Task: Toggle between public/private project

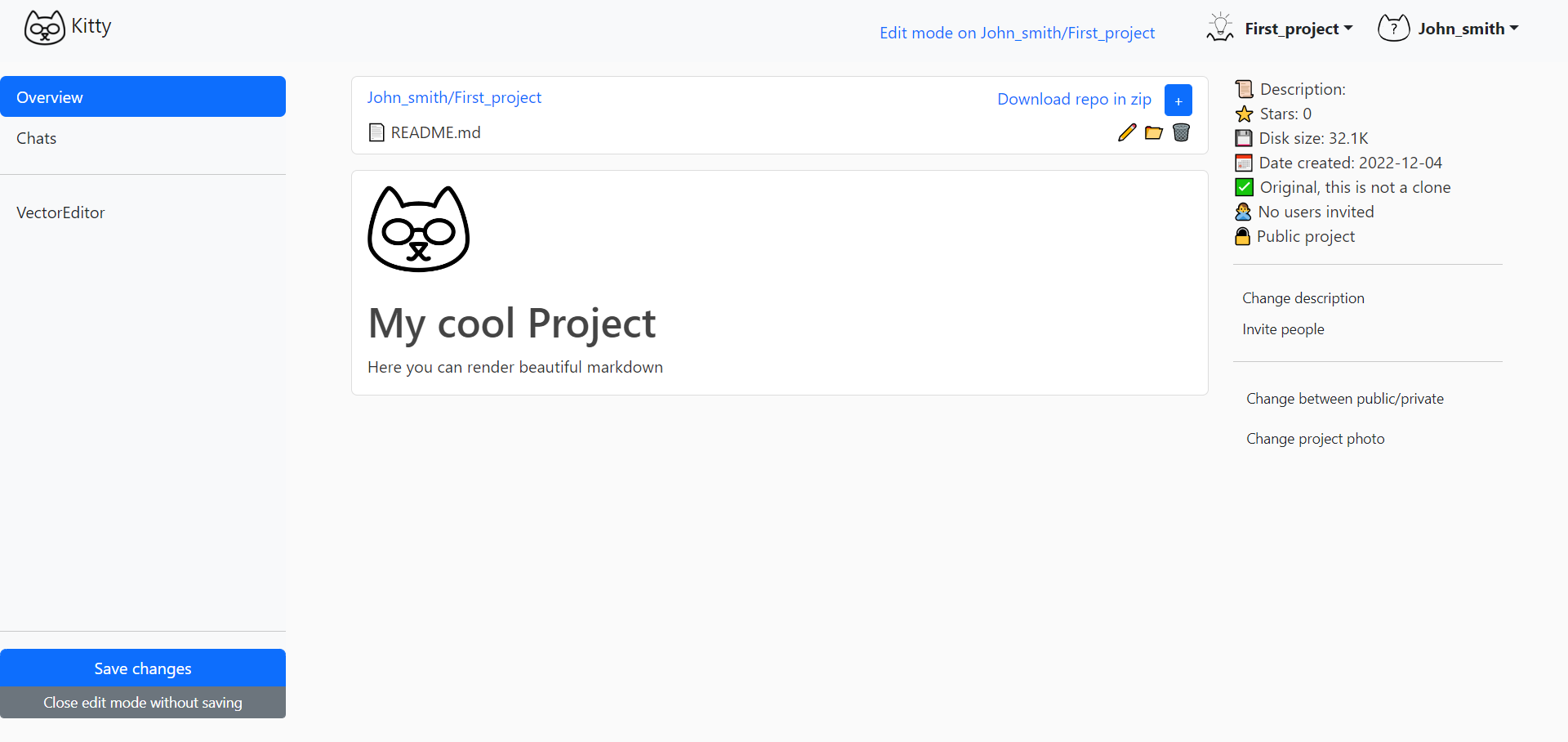Action: (1344, 399)
